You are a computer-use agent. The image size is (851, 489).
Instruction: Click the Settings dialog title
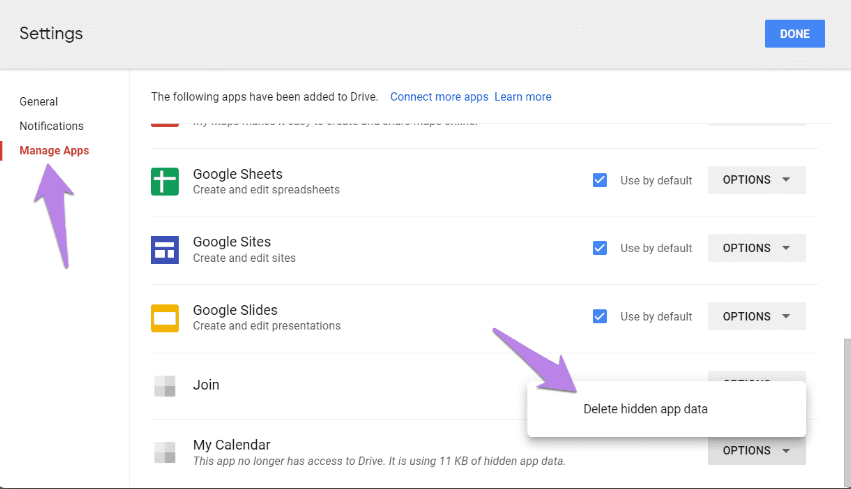(x=51, y=34)
